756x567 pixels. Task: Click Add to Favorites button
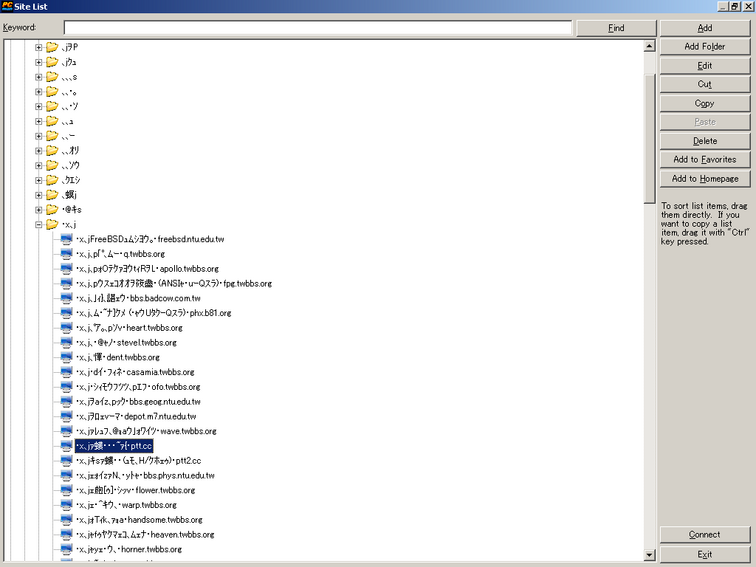click(x=704, y=160)
